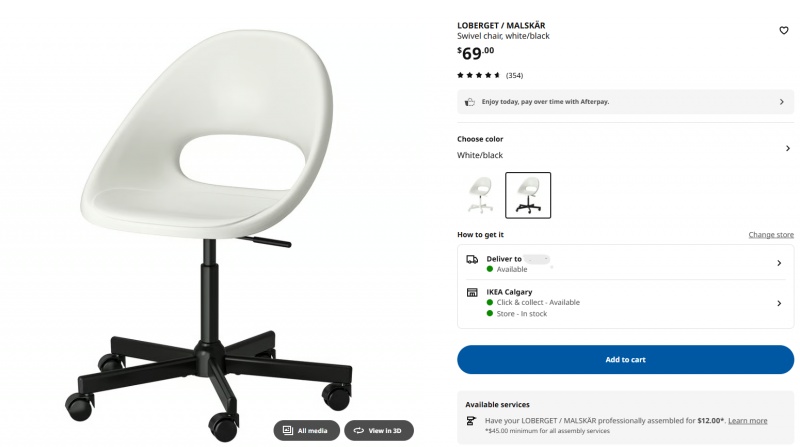800x447 pixels.
Task: Click the star rating icons
Action: pyautogui.click(x=479, y=75)
